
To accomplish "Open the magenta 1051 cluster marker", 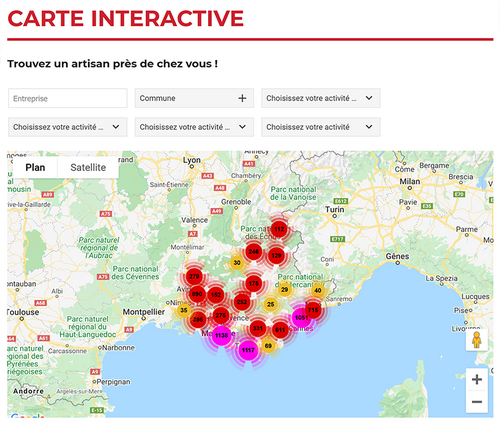I will coord(301,317).
